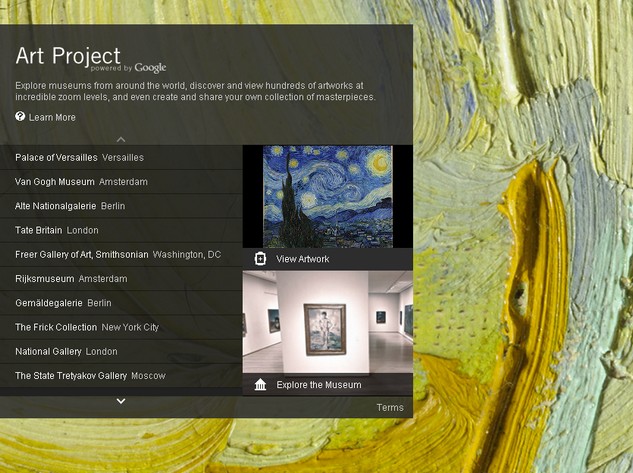The height and width of the screenshot is (473, 633).
Task: Click the powered by Google logo
Action: coord(128,68)
